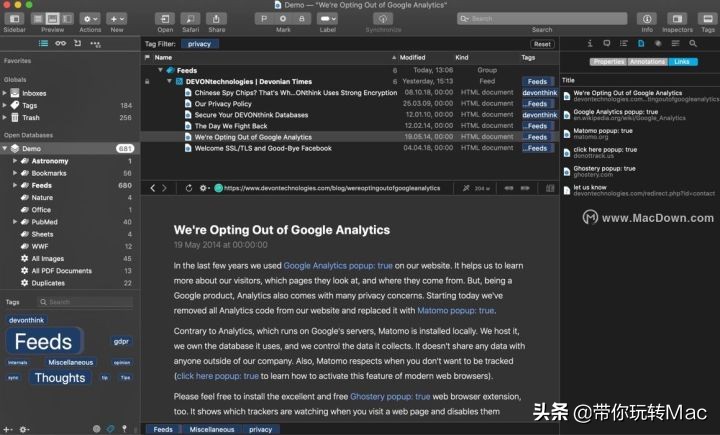Viewport: 720px width, 435px height.
Task: Click the Safari toolbar icon
Action: pyautogui.click(x=191, y=18)
